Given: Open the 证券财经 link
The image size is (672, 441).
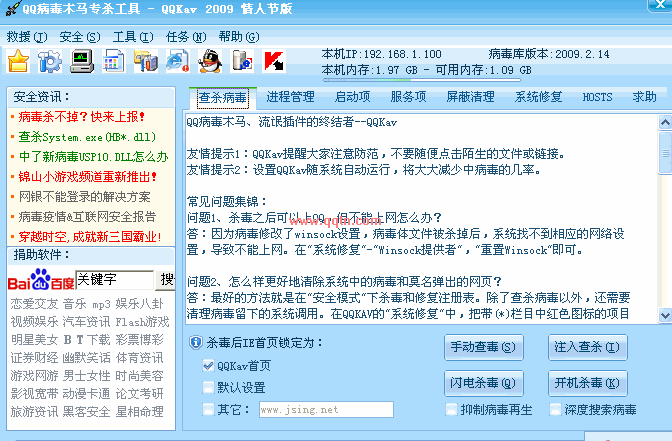Looking at the screenshot, I should (34, 358).
